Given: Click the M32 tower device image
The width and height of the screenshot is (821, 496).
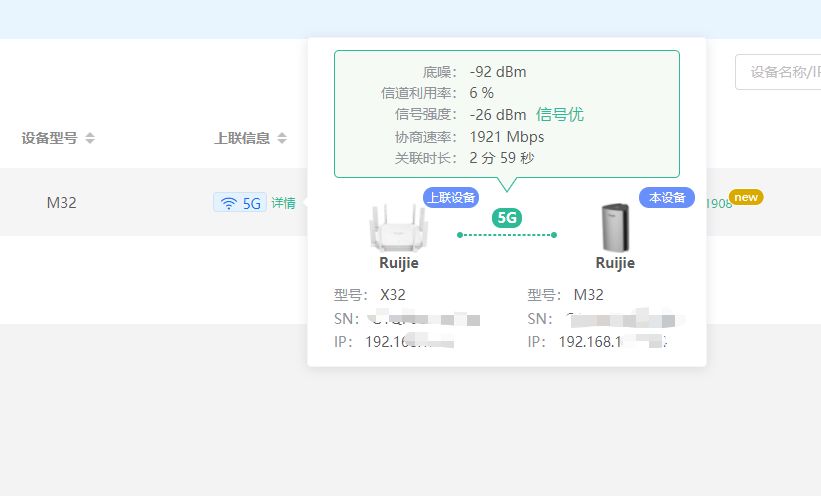Looking at the screenshot, I should pyautogui.click(x=615, y=228).
